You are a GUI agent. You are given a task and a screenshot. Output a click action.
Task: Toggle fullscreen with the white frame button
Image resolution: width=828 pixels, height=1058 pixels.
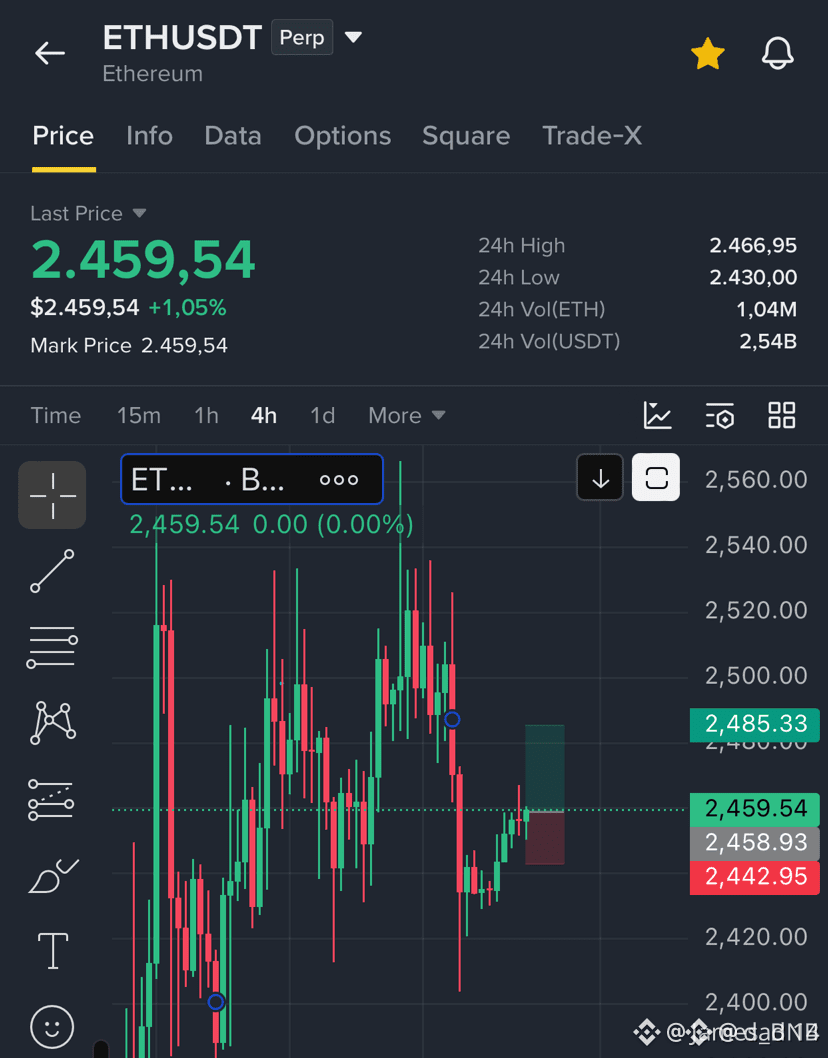click(656, 478)
